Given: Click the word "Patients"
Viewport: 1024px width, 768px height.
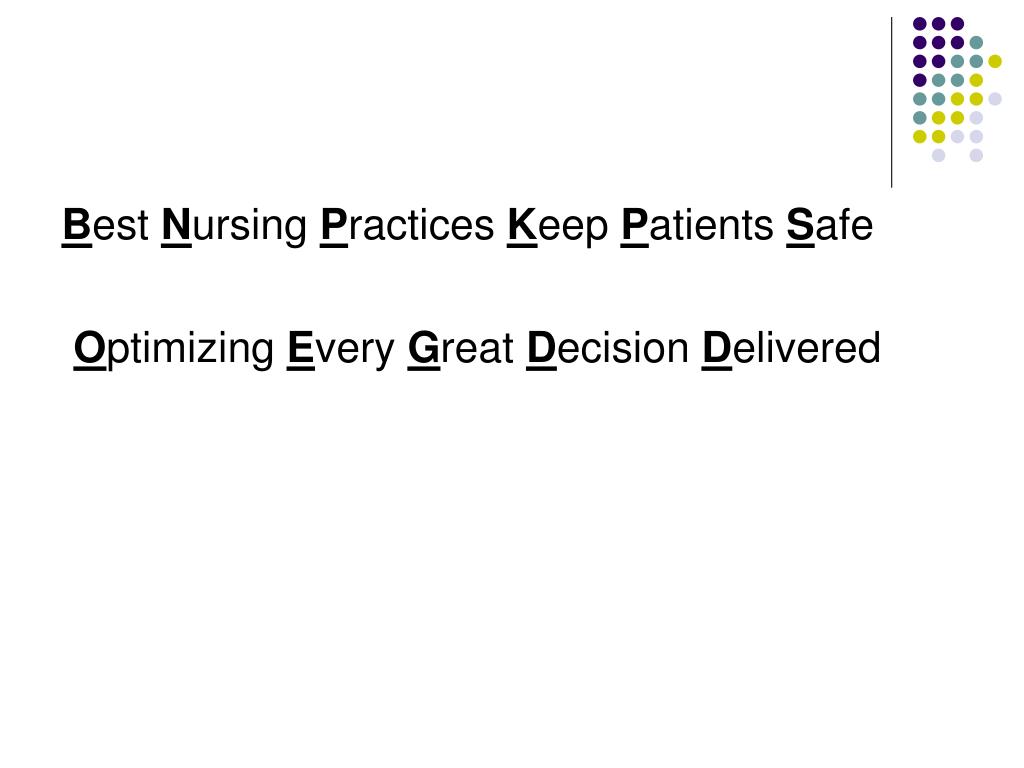Looking at the screenshot, I should point(697,225).
